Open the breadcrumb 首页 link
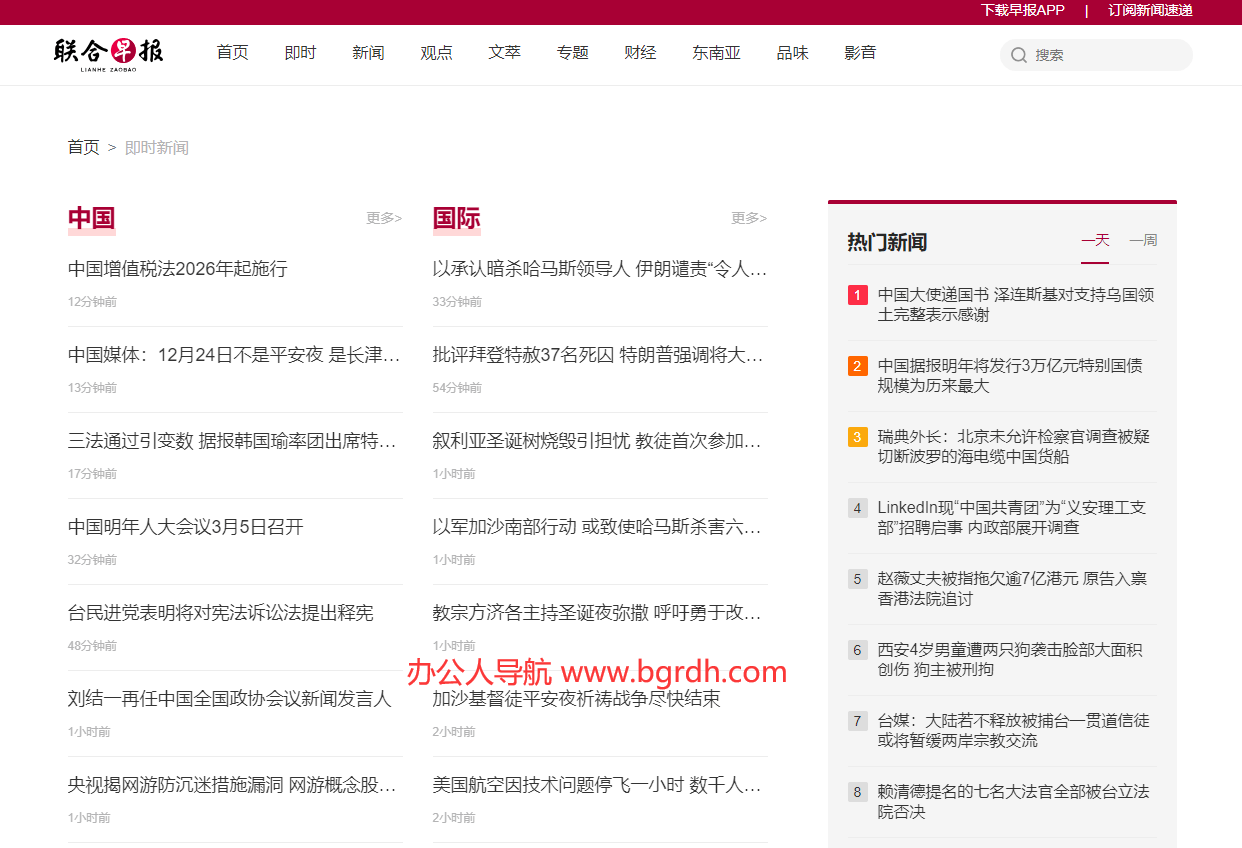The width and height of the screenshot is (1242, 848). point(84,147)
